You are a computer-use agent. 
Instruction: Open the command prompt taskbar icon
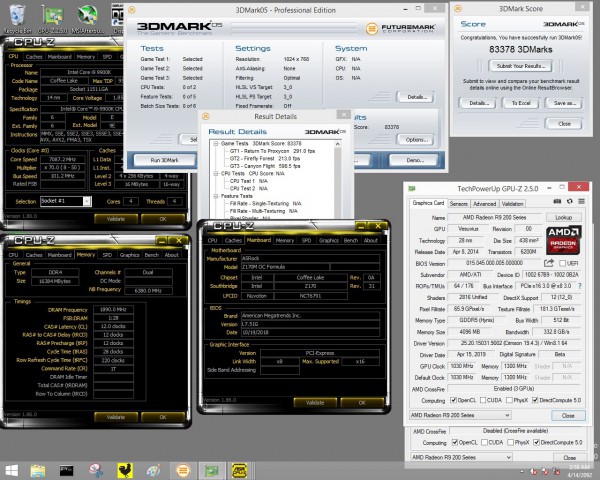pos(66,469)
